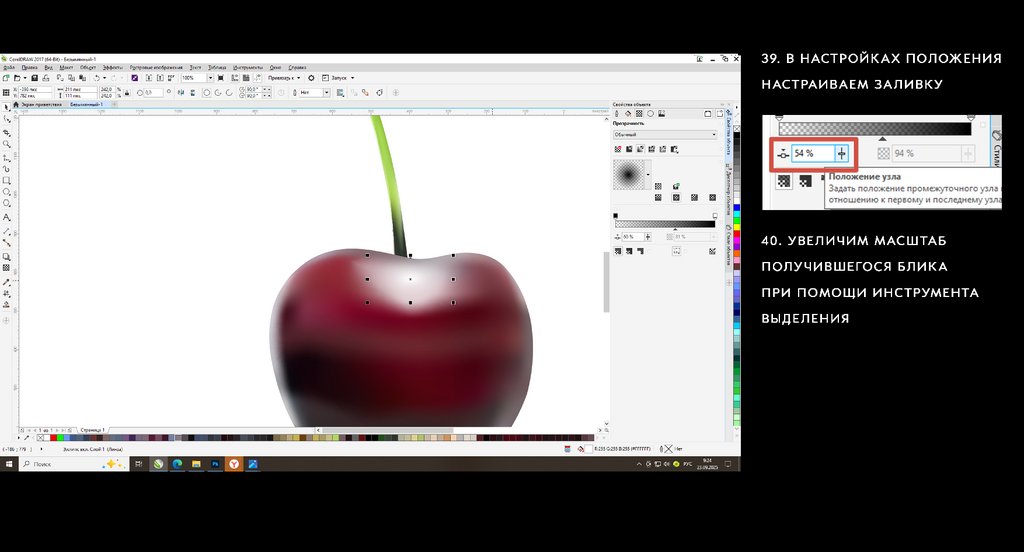Expand the transparency merge mode dropdown
Image resolution: width=1024 pixels, height=552 pixels.
(x=665, y=134)
